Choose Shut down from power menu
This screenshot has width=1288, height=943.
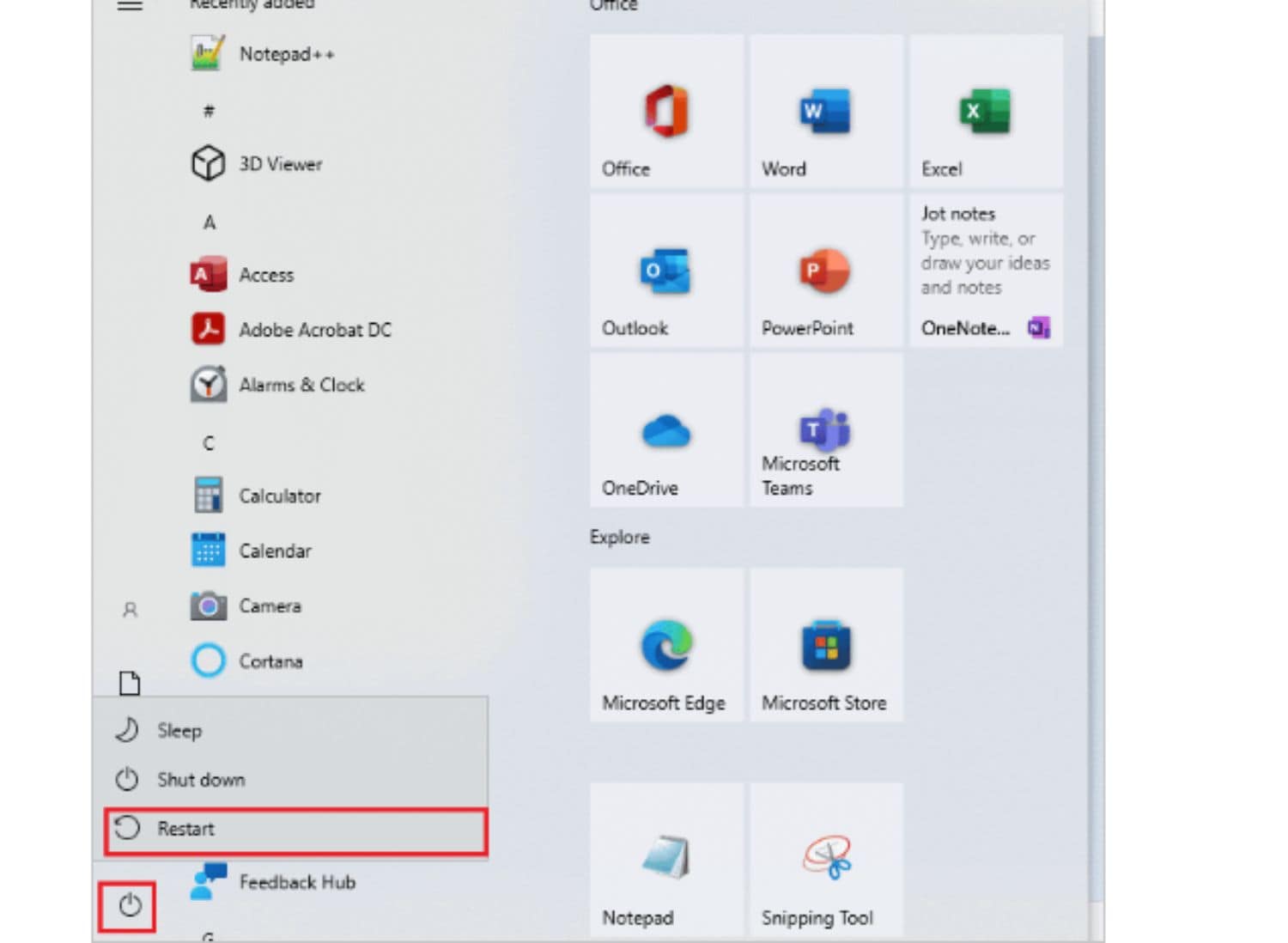[290, 780]
